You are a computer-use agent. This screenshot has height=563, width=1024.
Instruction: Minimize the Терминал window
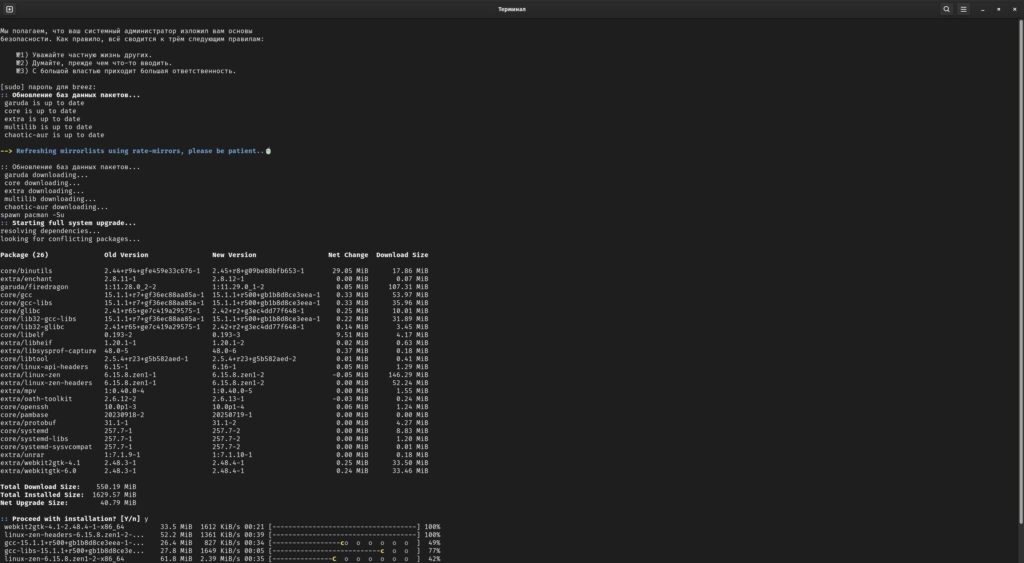tap(983, 9)
